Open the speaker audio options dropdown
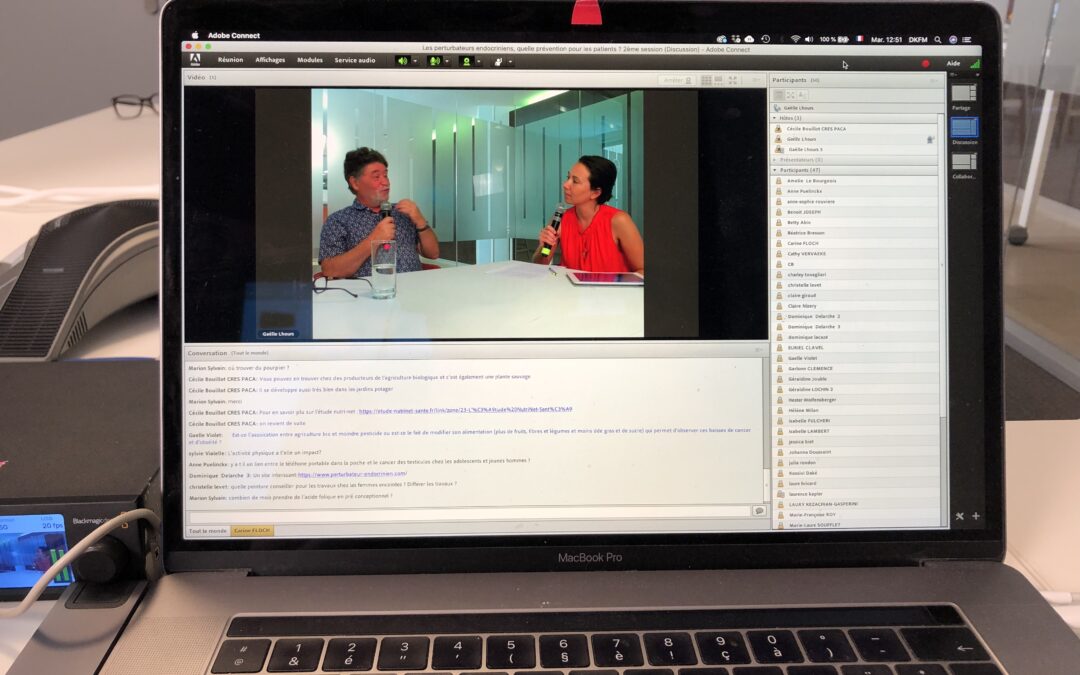The image size is (1080, 675). coord(414,61)
